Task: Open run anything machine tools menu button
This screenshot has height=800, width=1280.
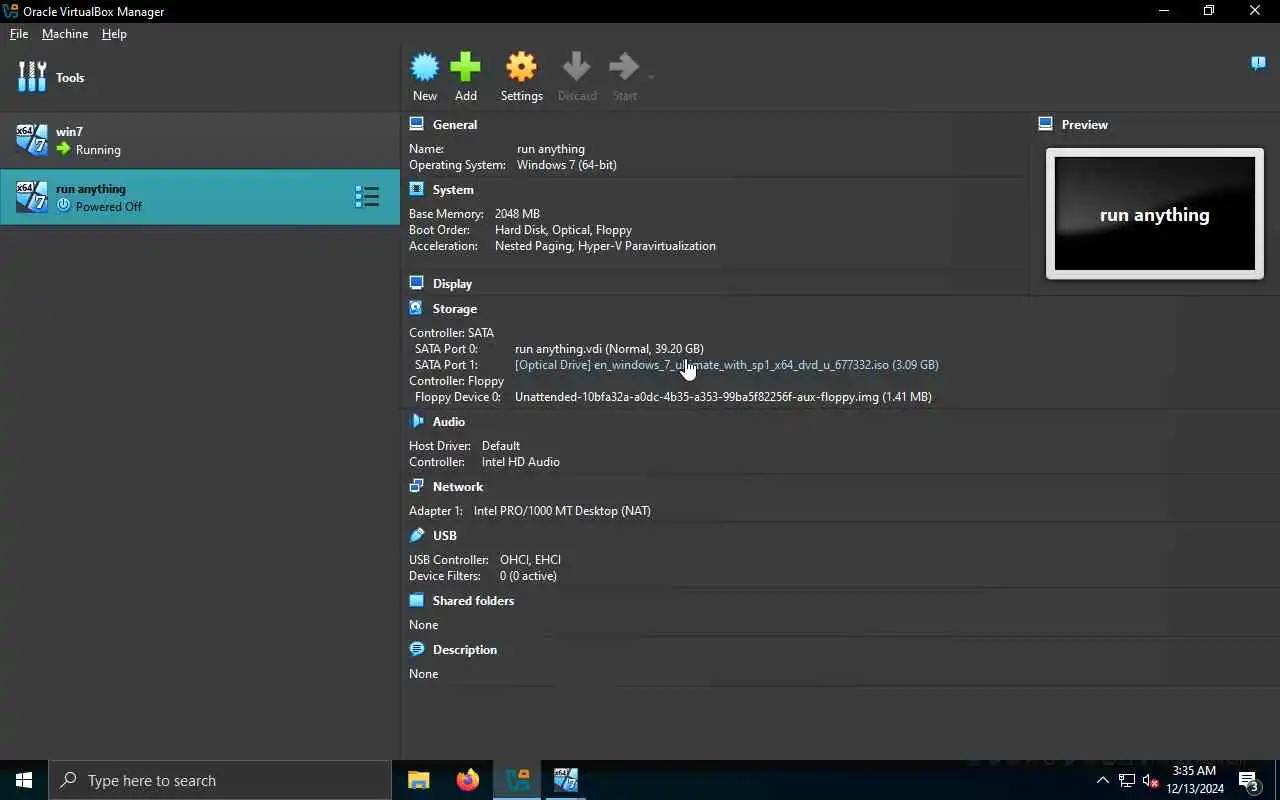Action: point(367,197)
